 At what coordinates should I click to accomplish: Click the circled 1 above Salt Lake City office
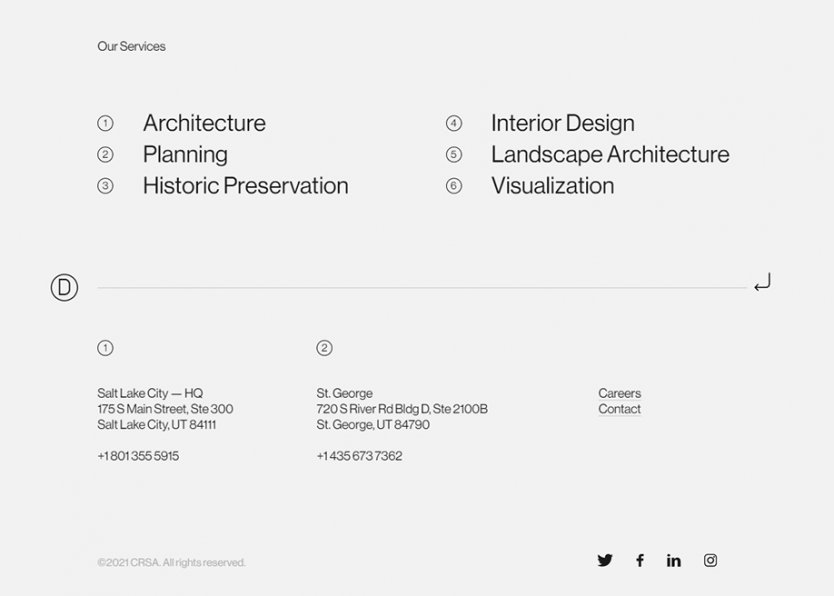(105, 348)
